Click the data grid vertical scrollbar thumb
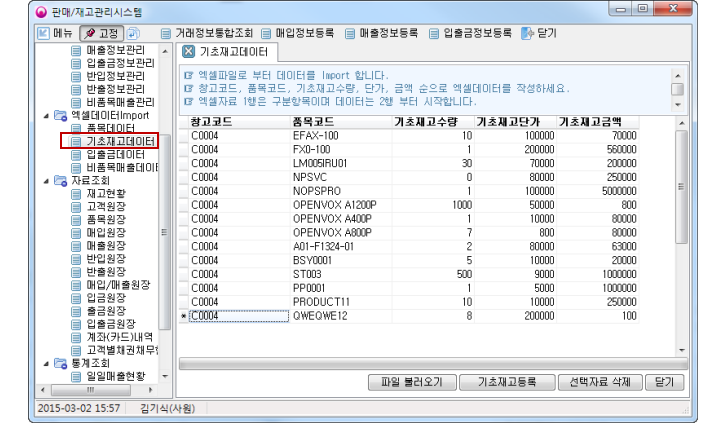The width and height of the screenshot is (727, 423). tap(682, 187)
